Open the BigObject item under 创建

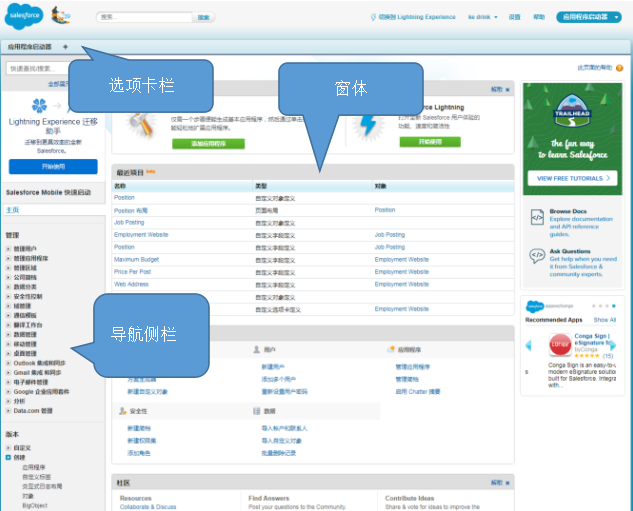coord(35,505)
